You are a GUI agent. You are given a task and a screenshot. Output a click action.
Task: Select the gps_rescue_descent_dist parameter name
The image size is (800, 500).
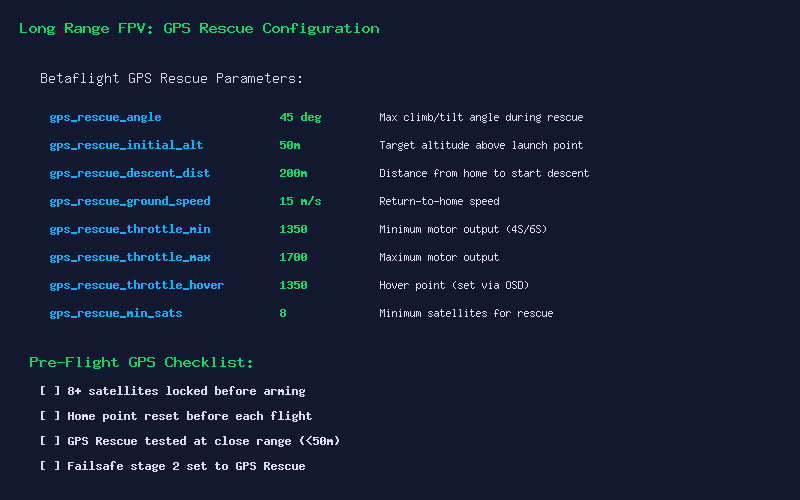tap(130, 173)
